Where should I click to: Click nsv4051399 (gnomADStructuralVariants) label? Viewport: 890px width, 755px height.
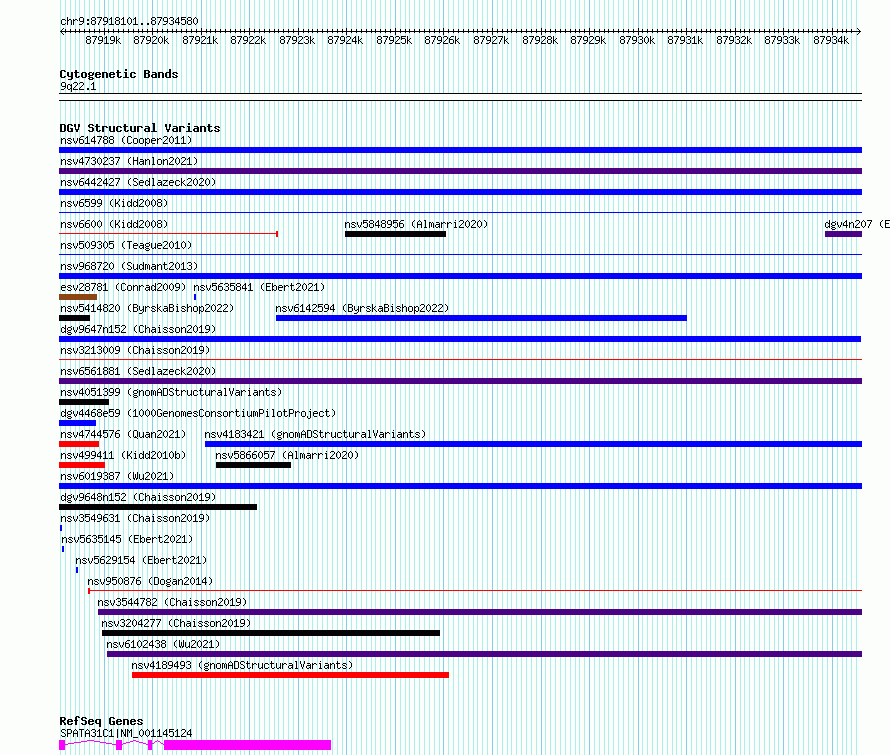coord(171,392)
